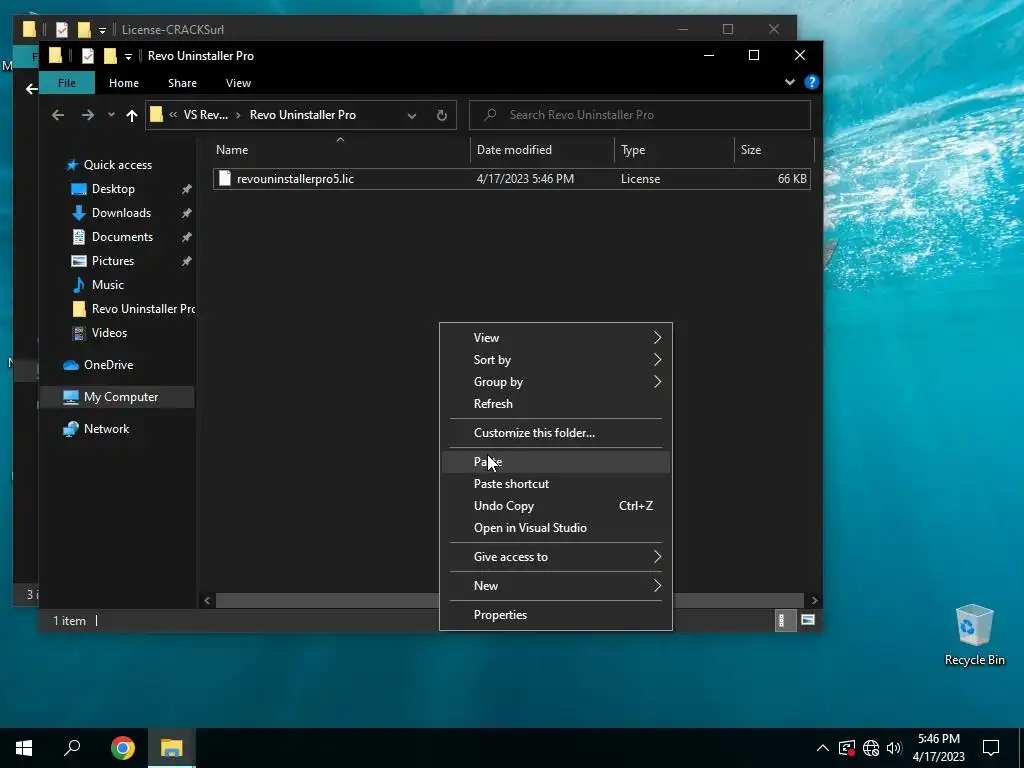Expand the Give access to submenu

click(x=556, y=557)
